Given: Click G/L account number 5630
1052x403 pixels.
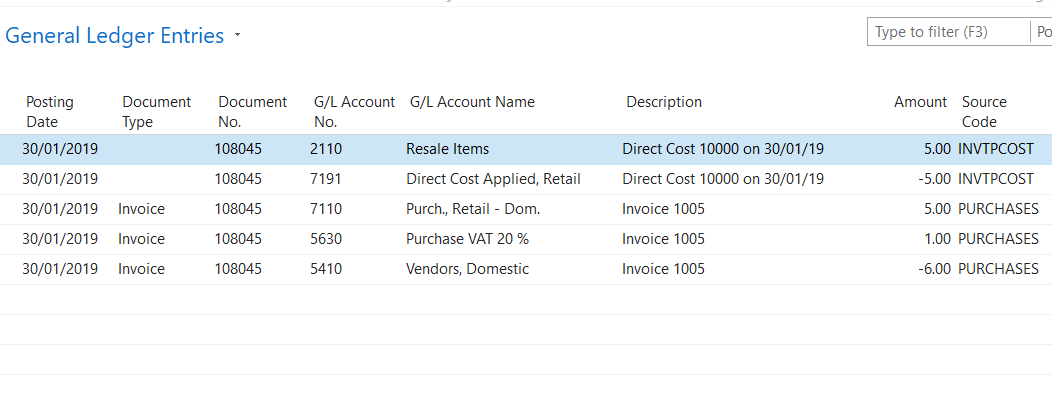Looking at the screenshot, I should click(x=326, y=240).
